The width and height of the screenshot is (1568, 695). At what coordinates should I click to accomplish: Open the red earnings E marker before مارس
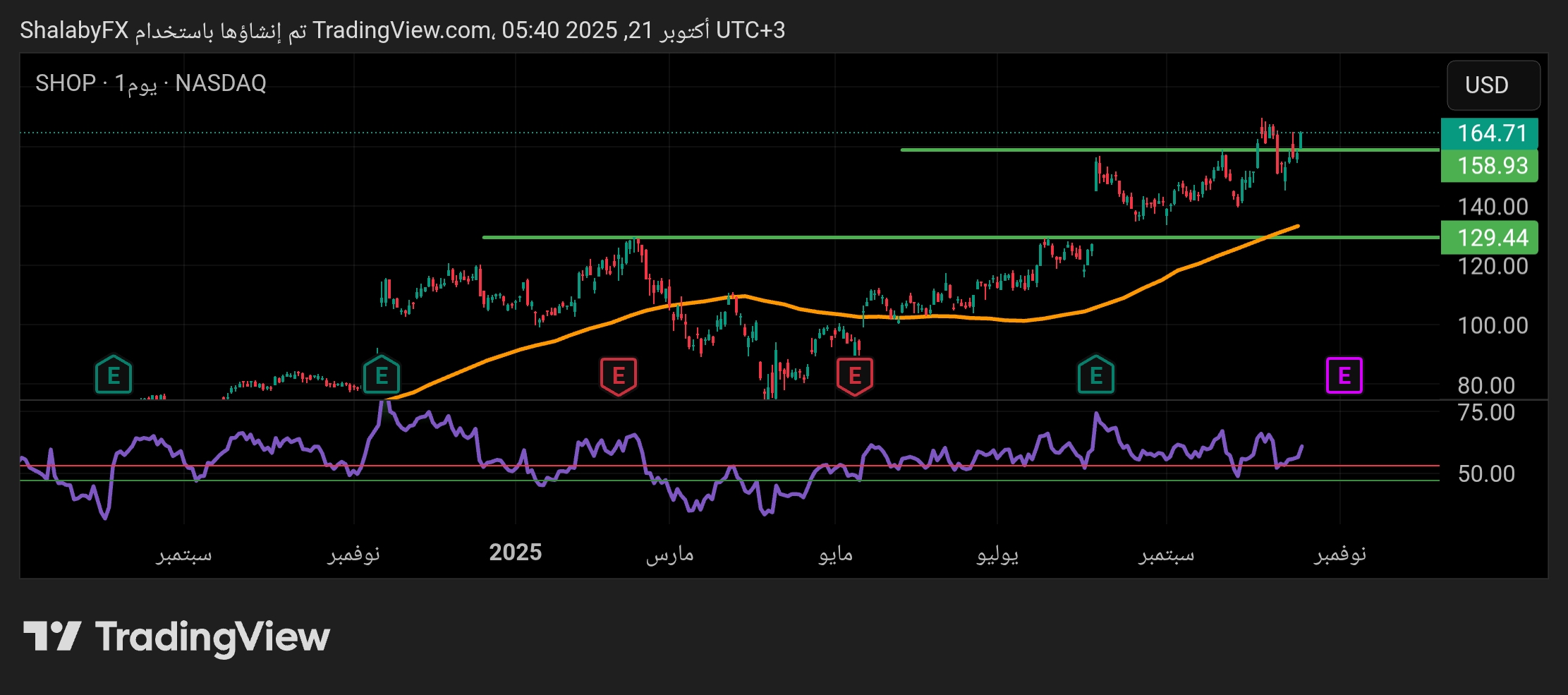click(618, 375)
